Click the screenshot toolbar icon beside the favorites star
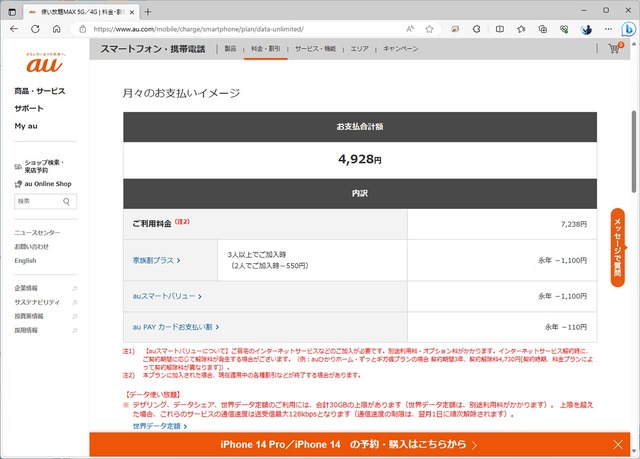Viewport: 640px width, 459px height. tap(455, 29)
